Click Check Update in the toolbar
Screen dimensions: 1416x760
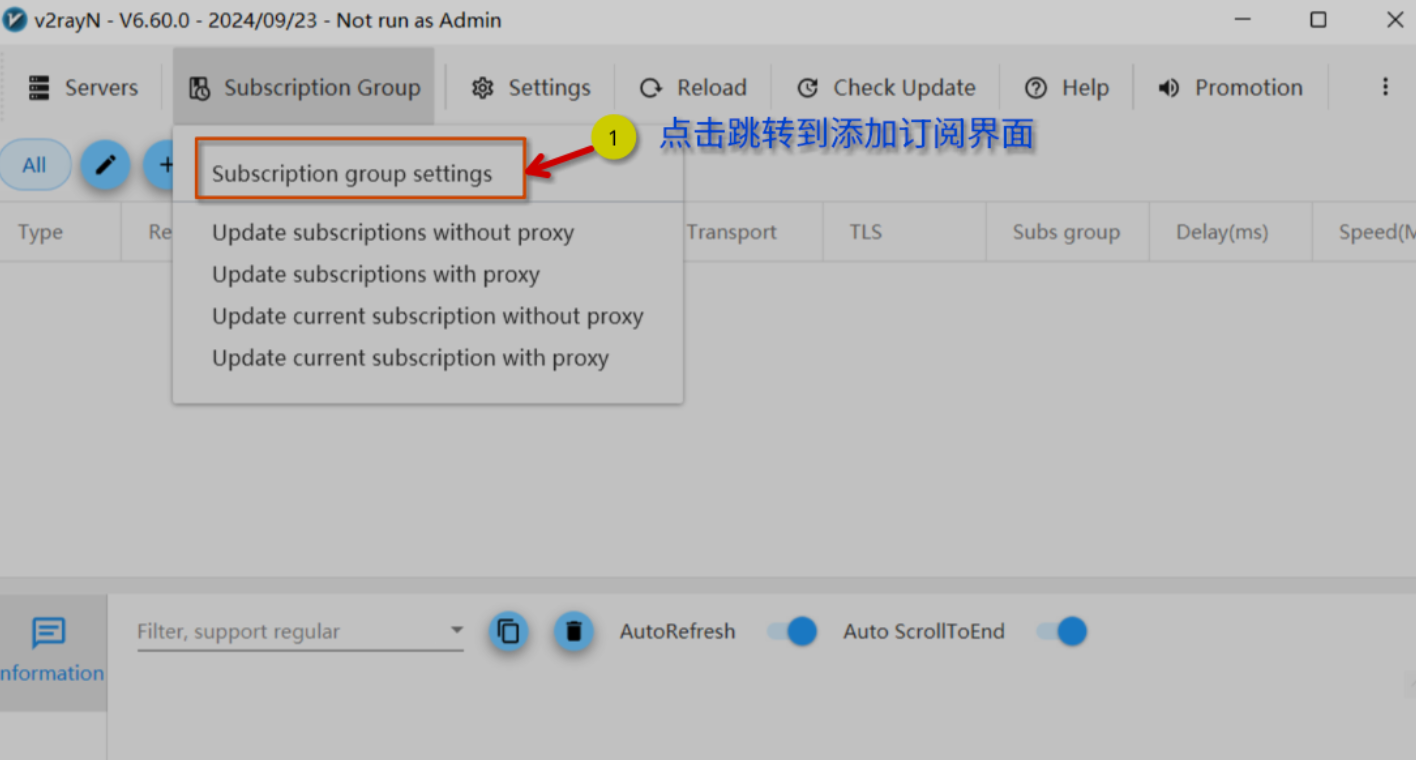pyautogui.click(x=886, y=88)
